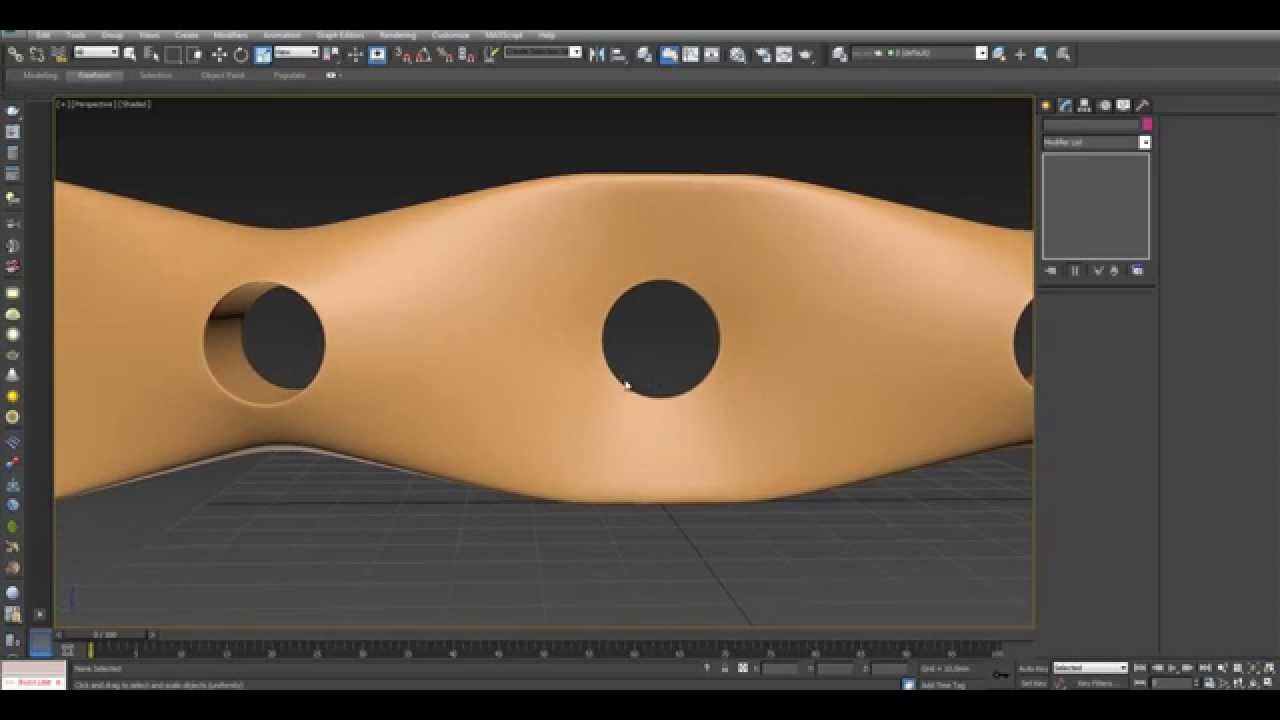The width and height of the screenshot is (1280, 720).
Task: Toggle Auto Key mode
Action: [1033, 668]
